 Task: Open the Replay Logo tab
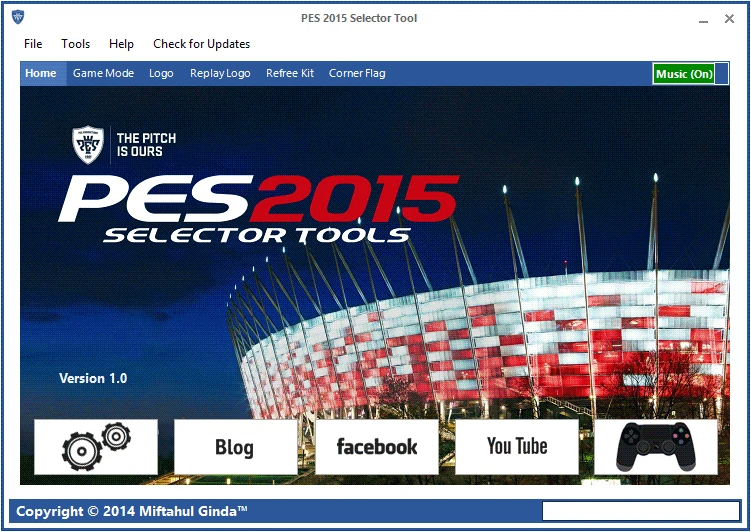tap(220, 73)
